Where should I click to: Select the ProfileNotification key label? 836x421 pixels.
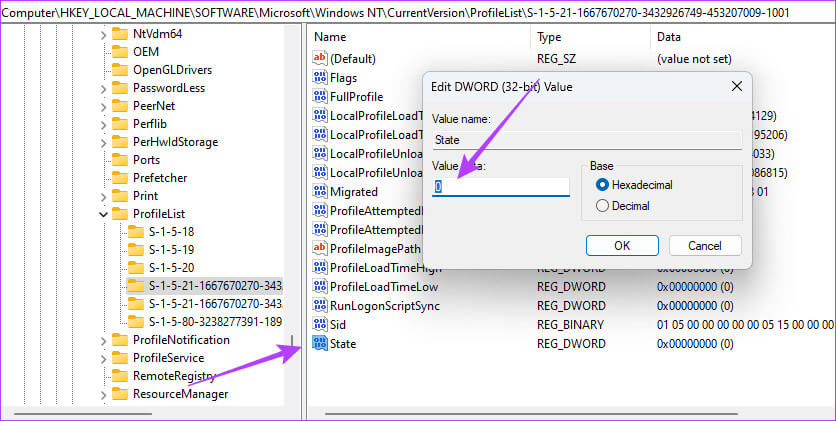pos(181,339)
